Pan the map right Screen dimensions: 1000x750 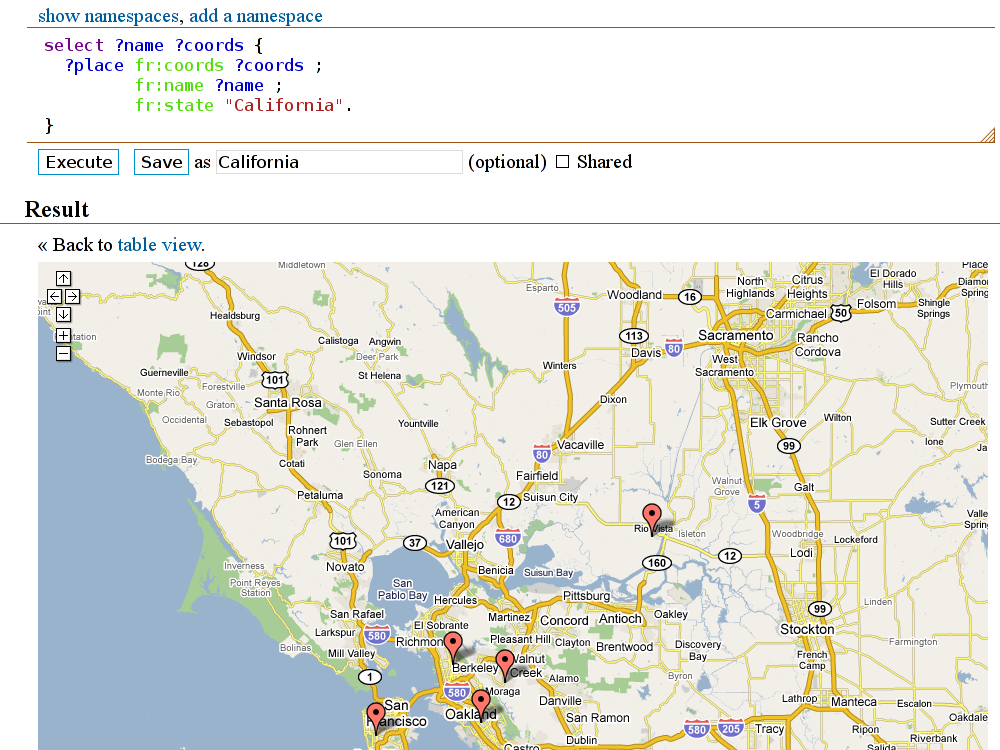72,297
